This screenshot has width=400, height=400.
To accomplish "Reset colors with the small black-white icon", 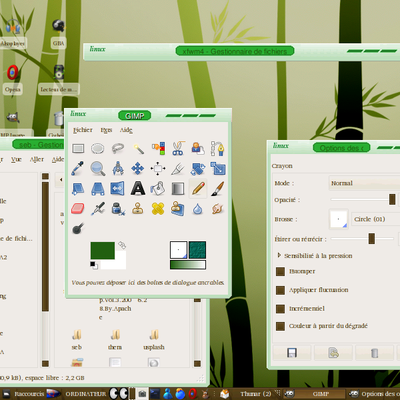I will tap(93, 265).
